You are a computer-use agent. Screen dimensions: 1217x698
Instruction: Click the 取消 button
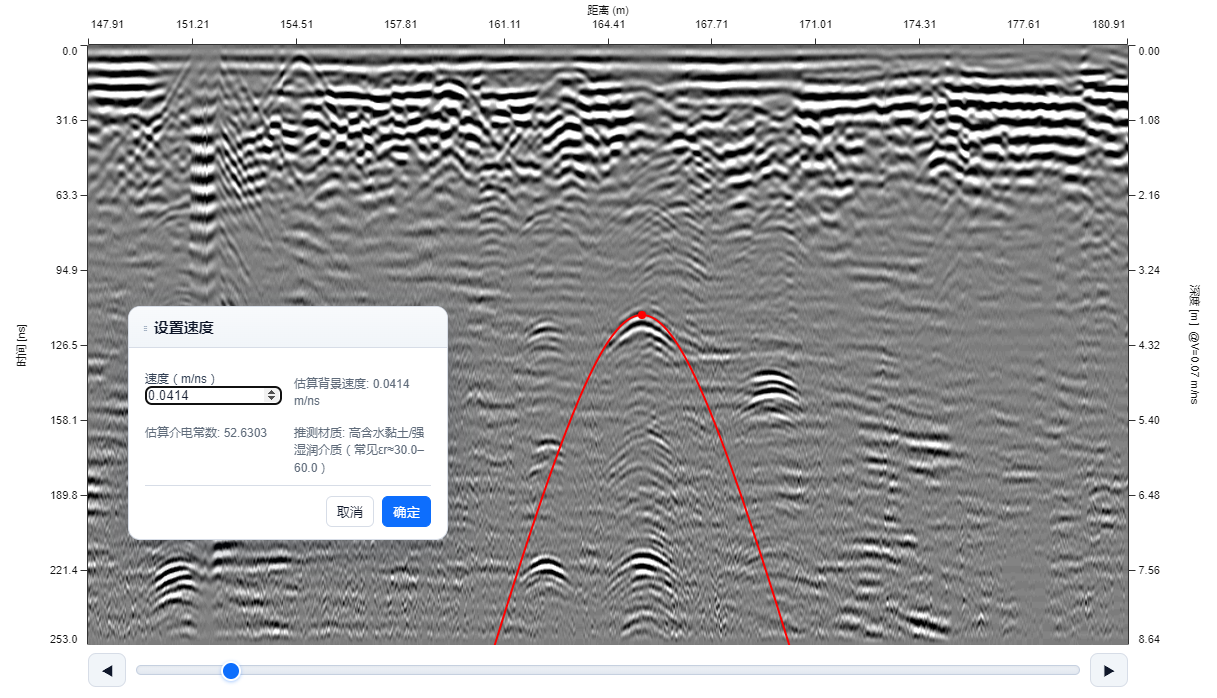350,511
